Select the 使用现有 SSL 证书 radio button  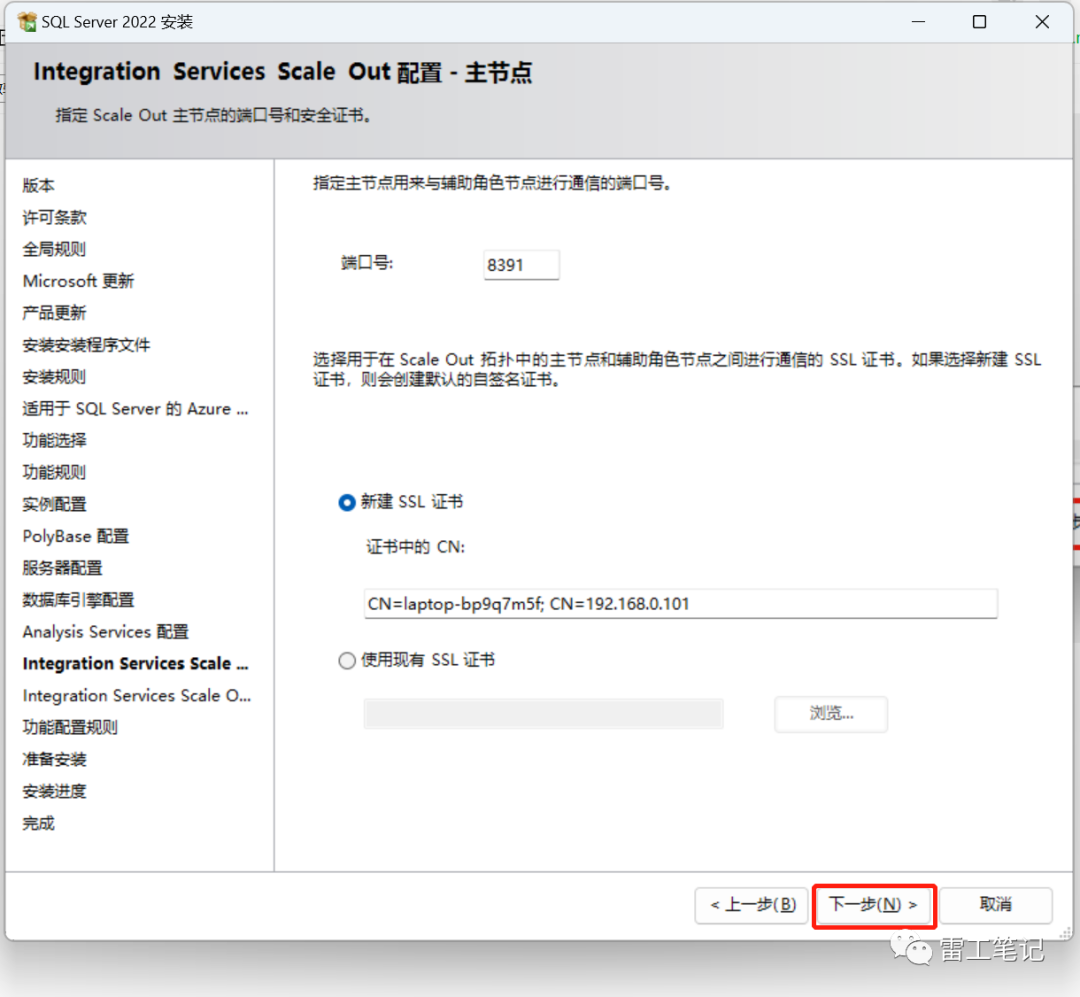tap(347, 661)
